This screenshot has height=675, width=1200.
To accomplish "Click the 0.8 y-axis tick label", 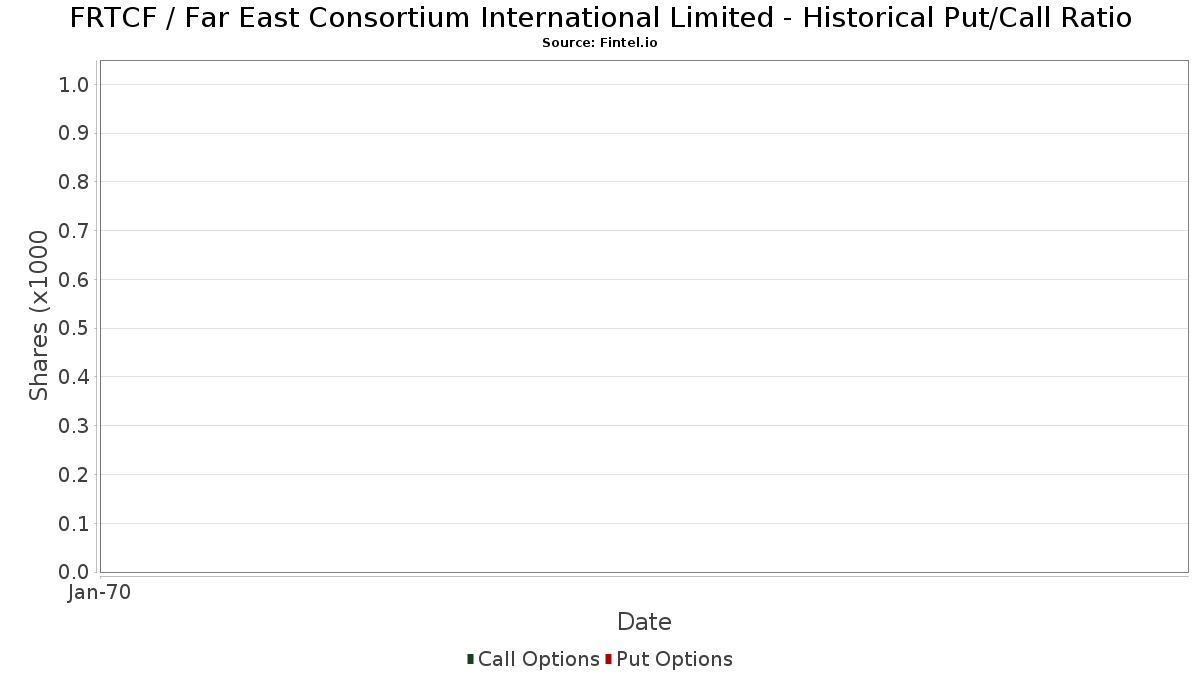I will (x=74, y=182).
